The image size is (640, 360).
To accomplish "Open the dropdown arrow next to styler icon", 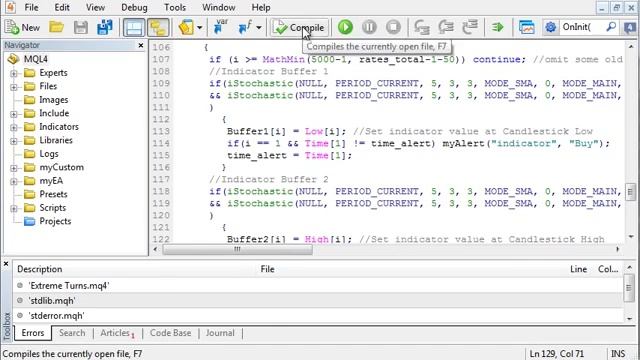I will tap(200, 28).
